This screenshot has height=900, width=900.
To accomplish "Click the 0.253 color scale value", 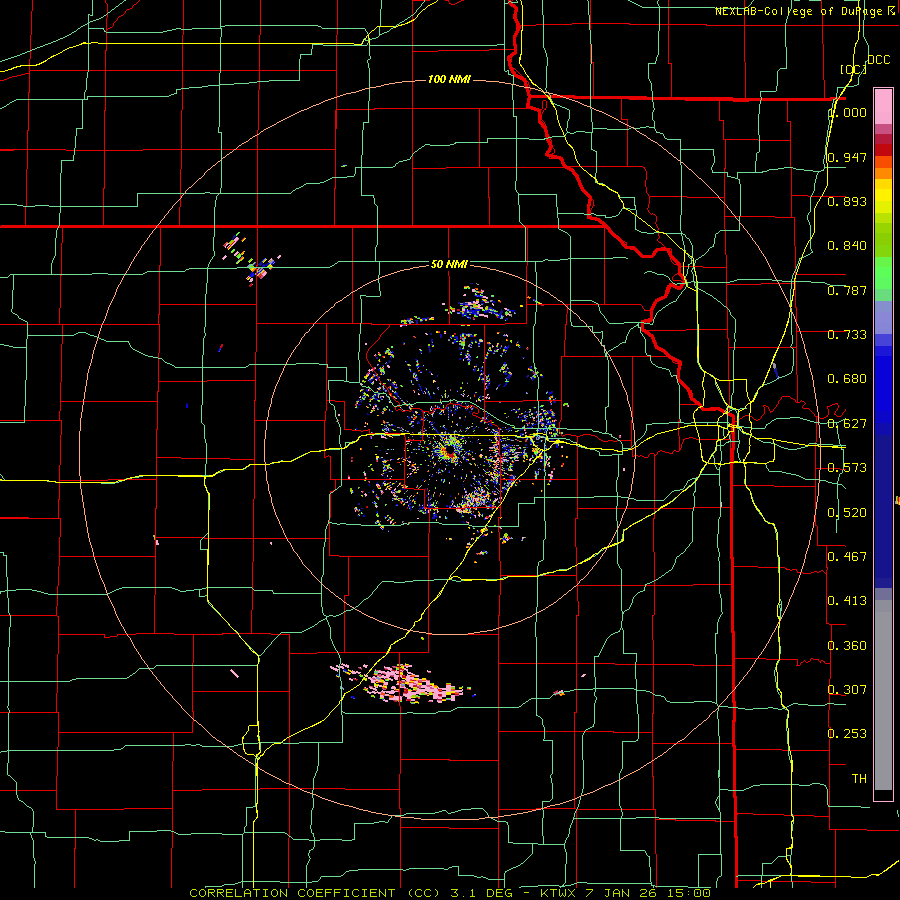I will pyautogui.click(x=847, y=734).
